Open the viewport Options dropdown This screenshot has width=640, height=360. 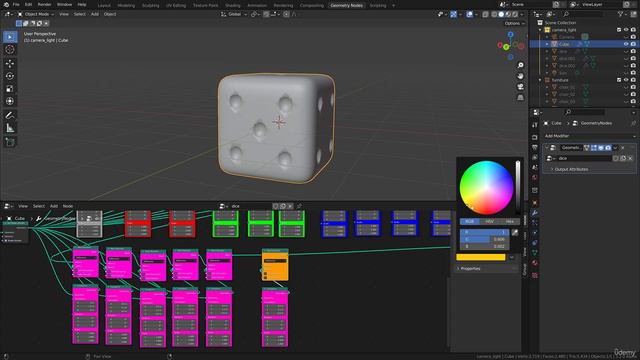514,23
